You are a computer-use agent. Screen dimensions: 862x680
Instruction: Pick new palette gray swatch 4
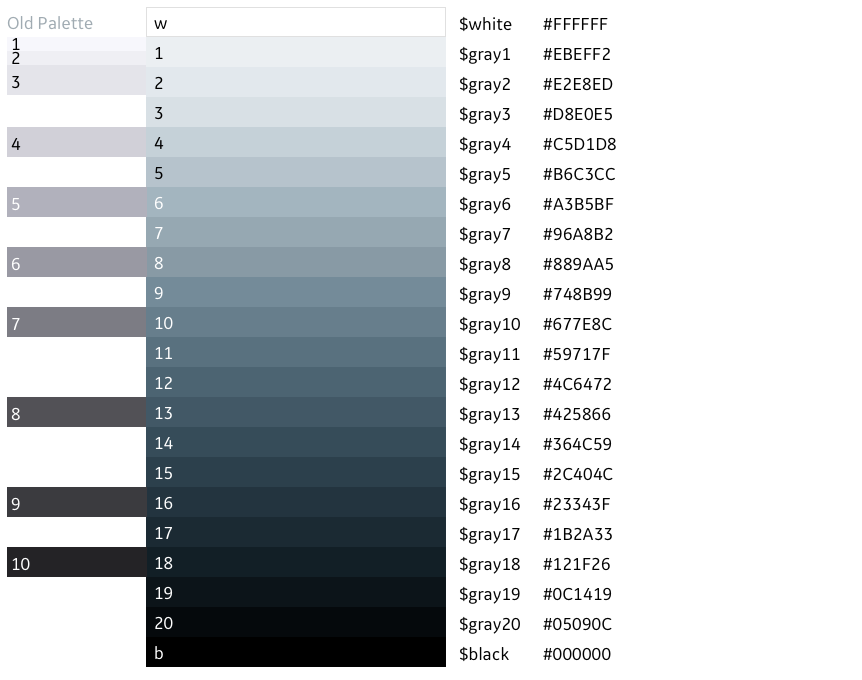click(296, 142)
